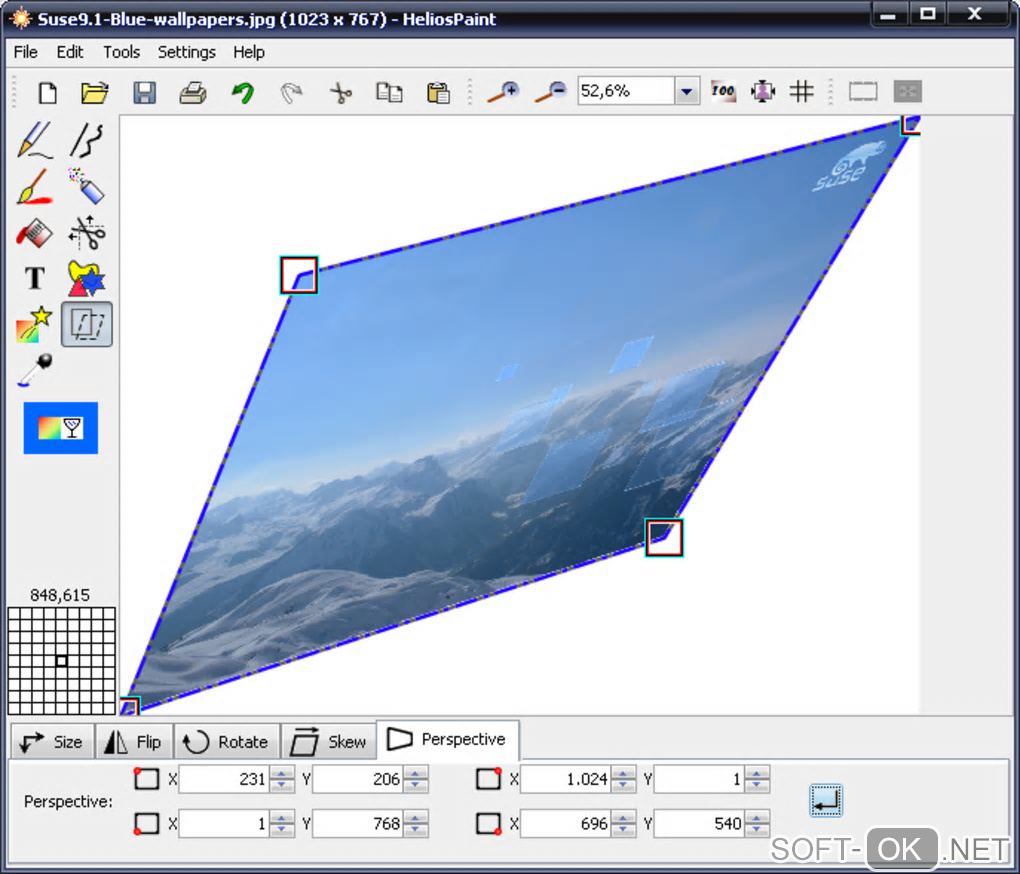Zoom out with the magnifier minus icon
Viewport: 1020px width, 874px height.
[550, 92]
